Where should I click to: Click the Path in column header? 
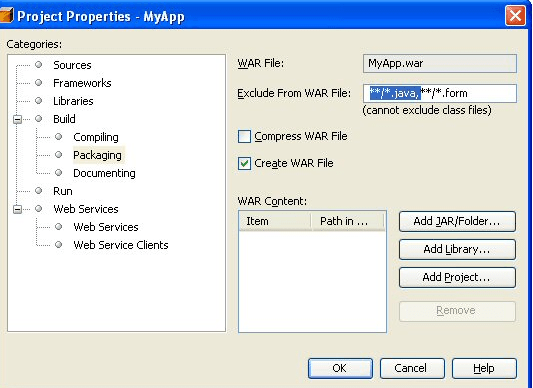click(348, 221)
